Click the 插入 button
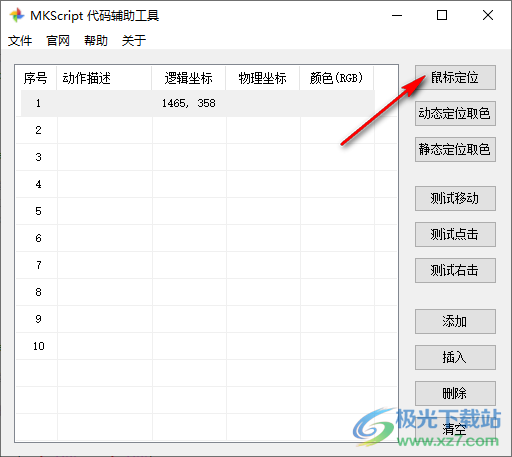 click(455, 357)
